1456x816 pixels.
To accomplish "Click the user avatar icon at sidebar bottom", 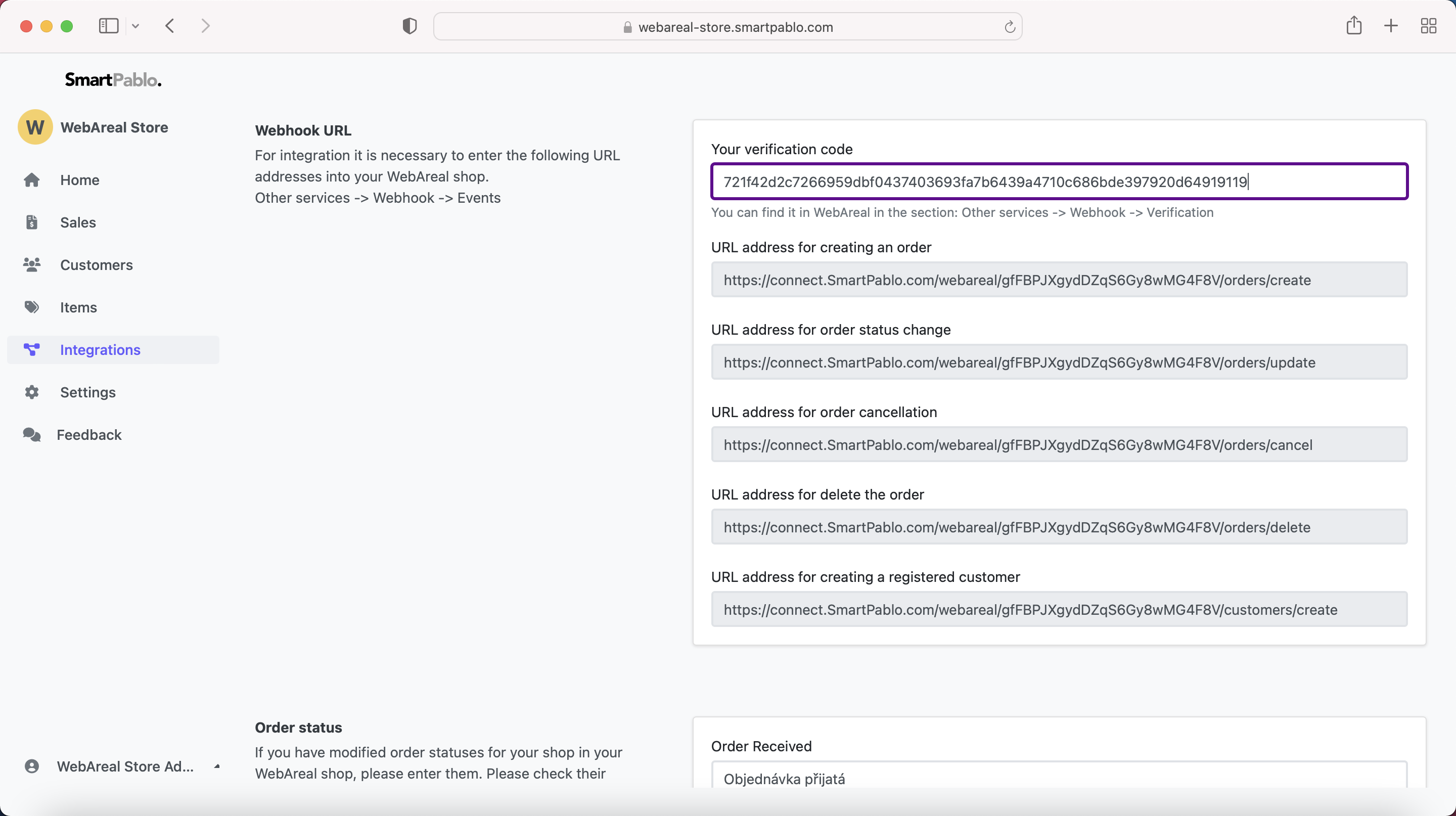I will tap(32, 766).
